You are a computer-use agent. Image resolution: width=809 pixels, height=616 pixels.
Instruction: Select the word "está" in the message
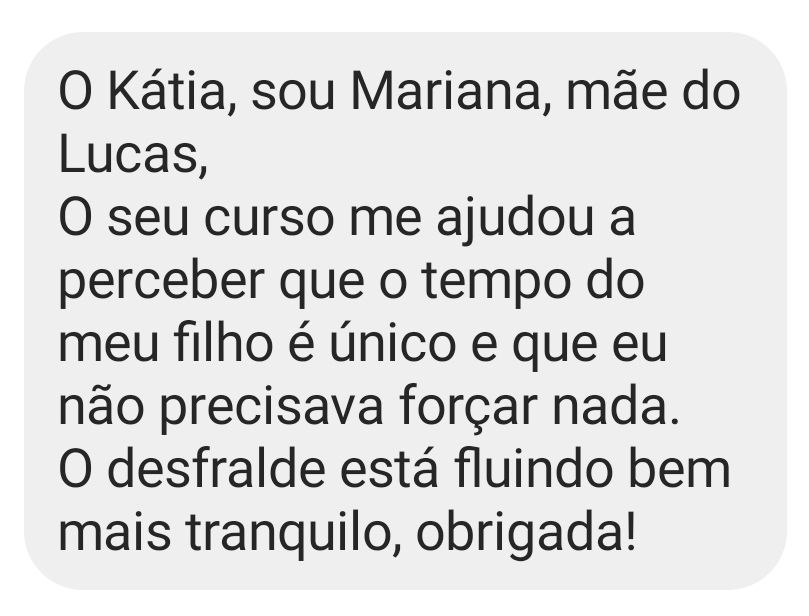point(390,468)
